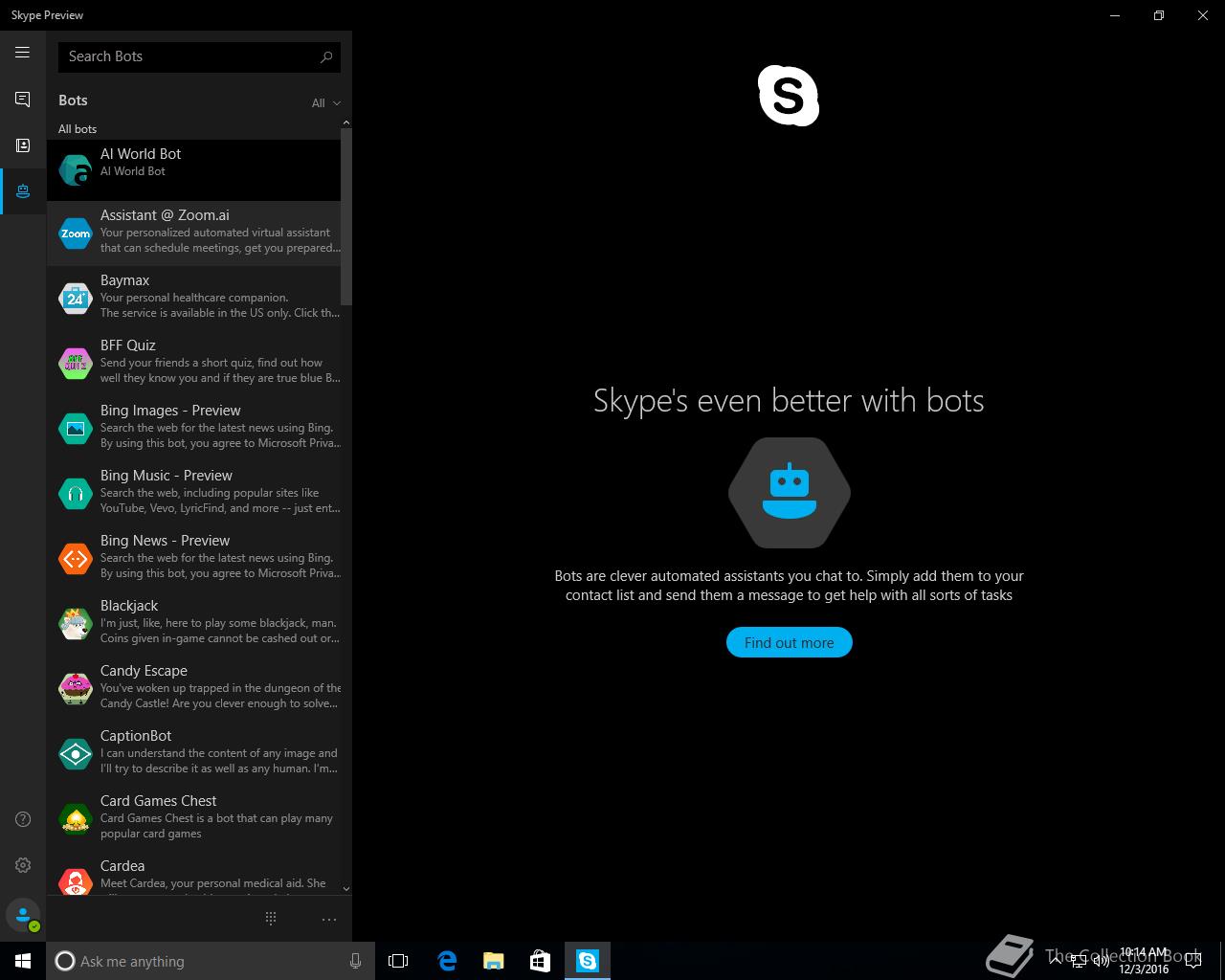Click the Skype logo
This screenshot has height=980, width=1225.
[x=789, y=96]
